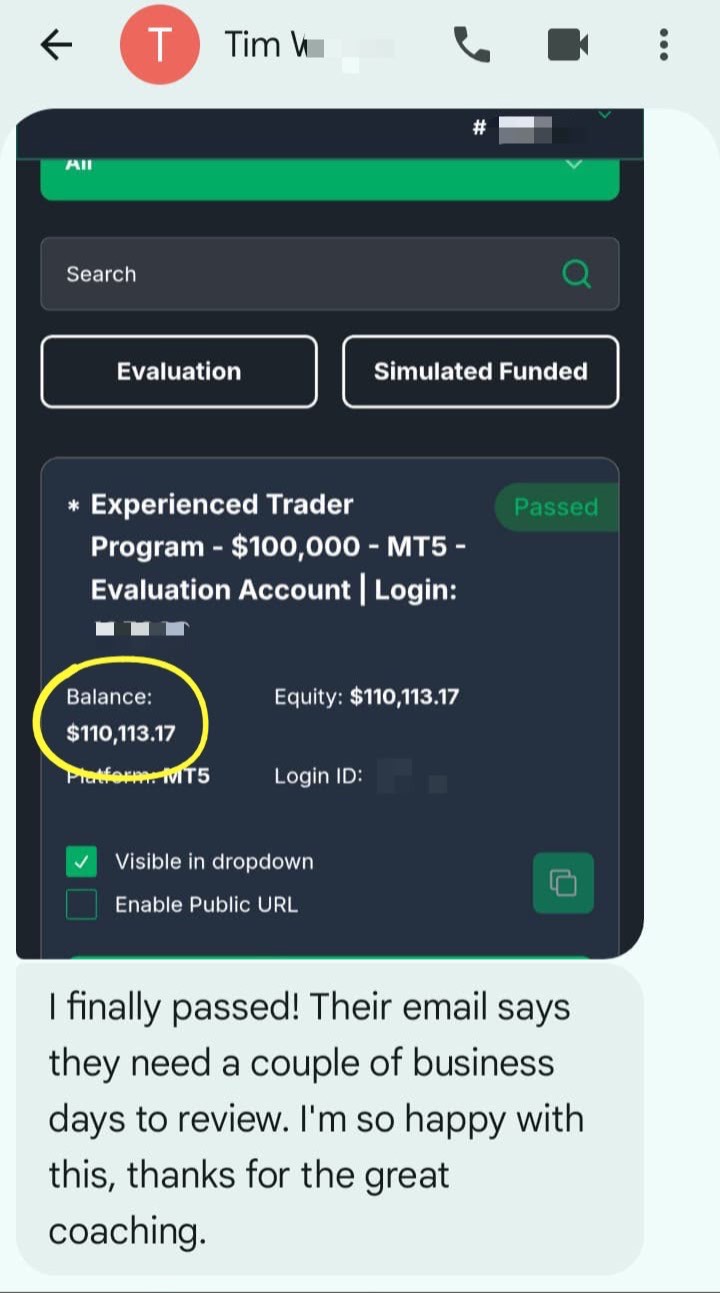Uncheck Visible in dropdown checkbox

pyautogui.click(x=82, y=861)
